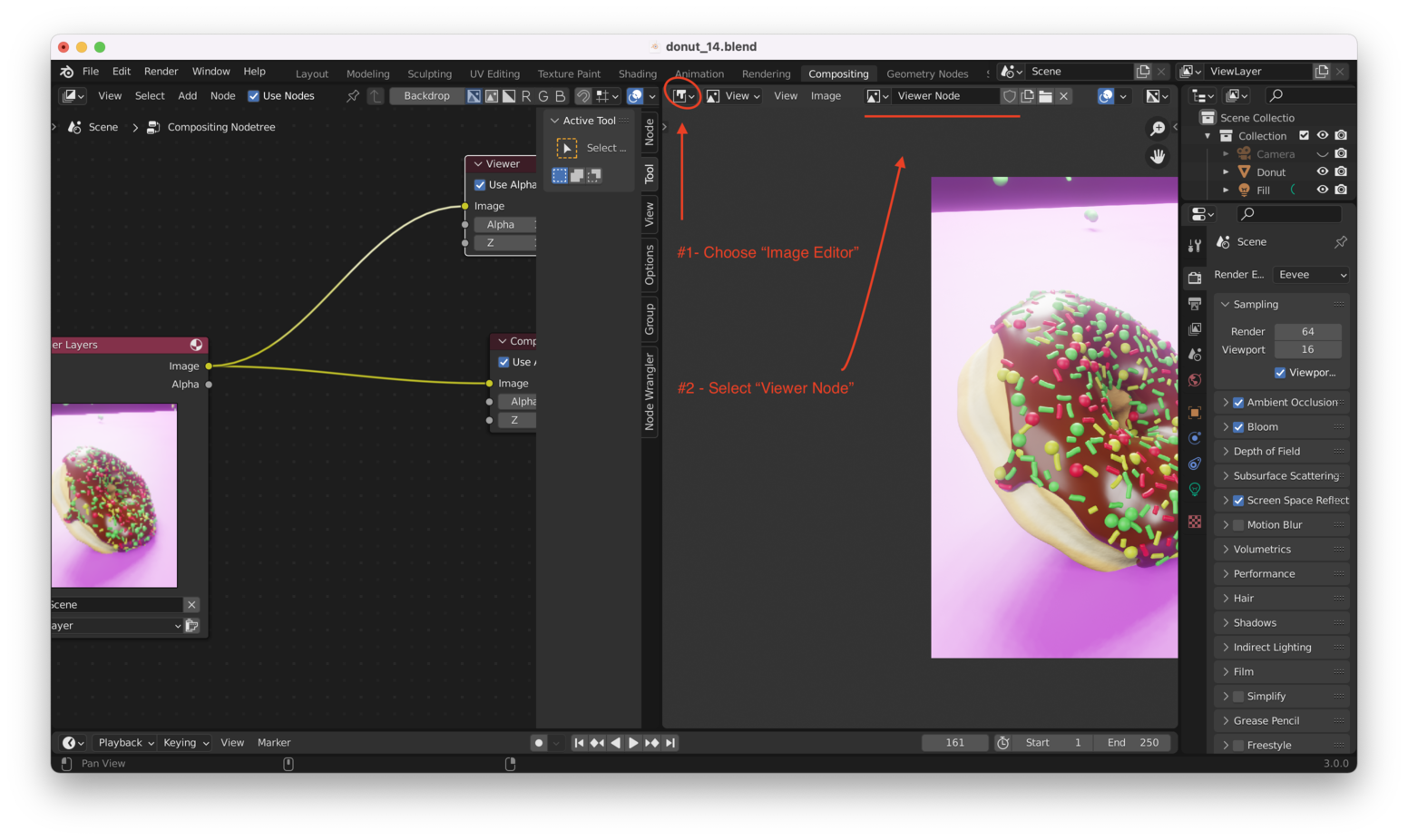The image size is (1408, 840).
Task: Open the Render properties tab icon
Action: pyautogui.click(x=1195, y=278)
